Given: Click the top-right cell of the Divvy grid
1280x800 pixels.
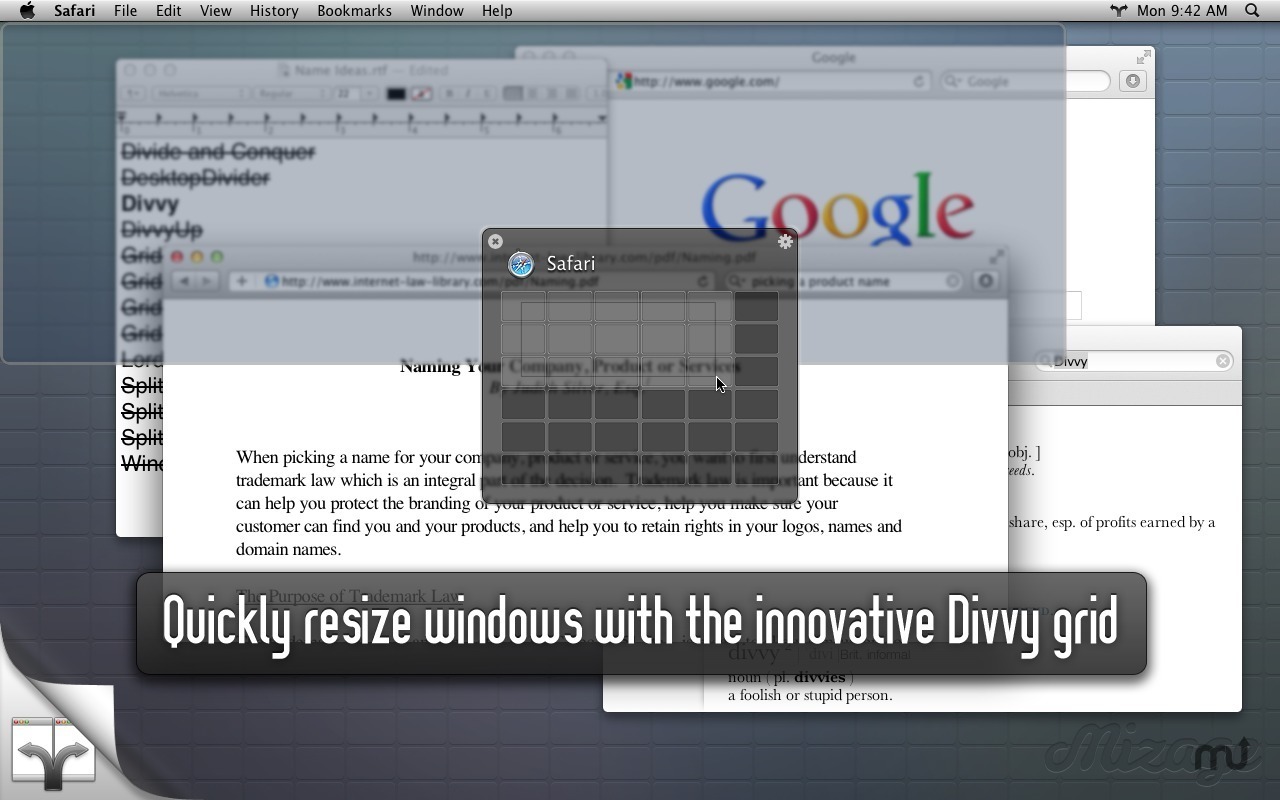Looking at the screenshot, I should click(x=756, y=306).
